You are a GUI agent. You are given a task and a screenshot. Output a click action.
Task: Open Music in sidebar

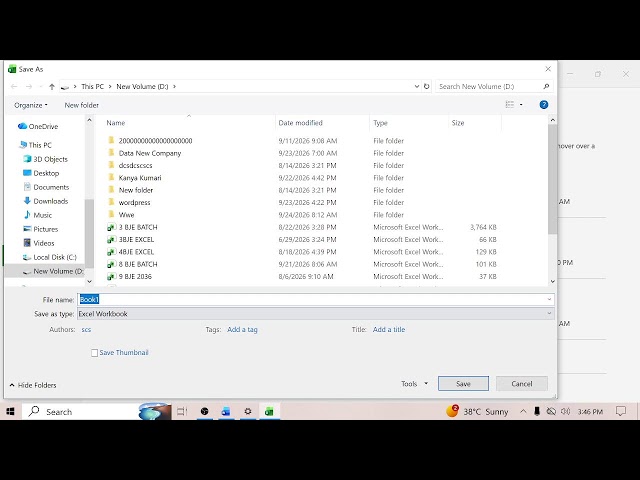(38, 215)
